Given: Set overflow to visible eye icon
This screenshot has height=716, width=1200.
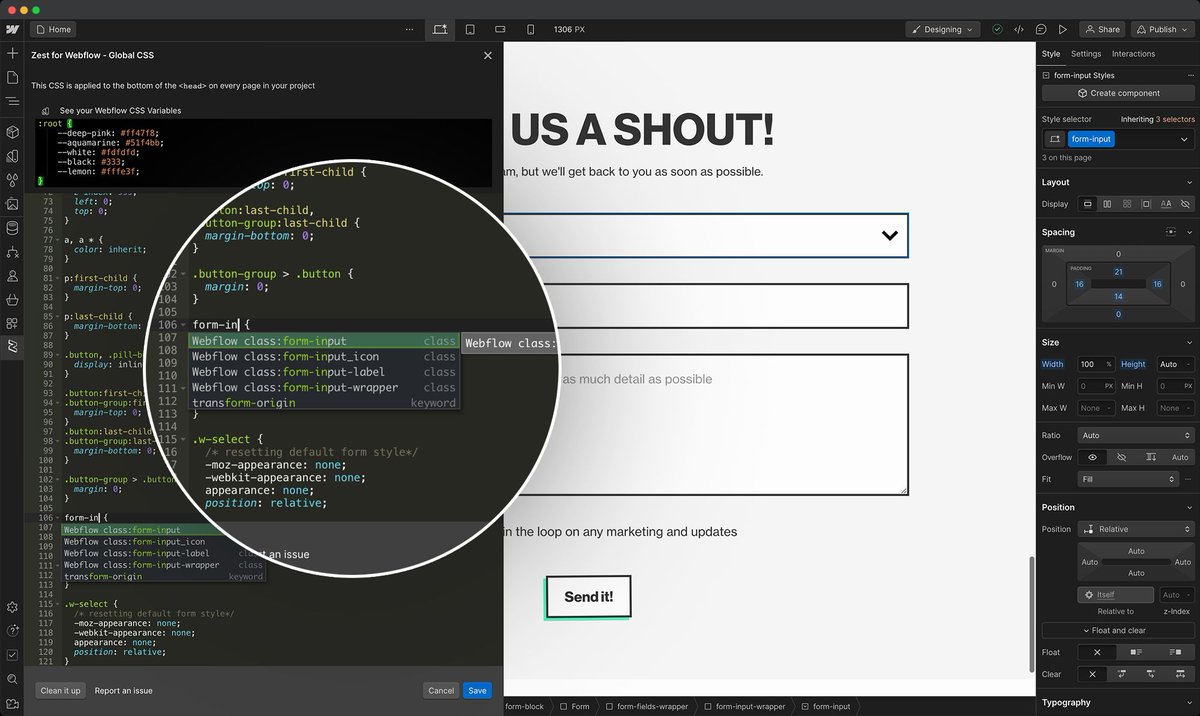Looking at the screenshot, I should 1093,457.
